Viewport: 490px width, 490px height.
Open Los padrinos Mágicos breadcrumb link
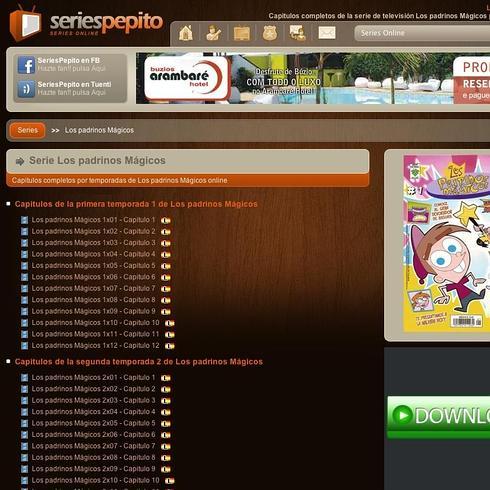[x=99, y=130]
